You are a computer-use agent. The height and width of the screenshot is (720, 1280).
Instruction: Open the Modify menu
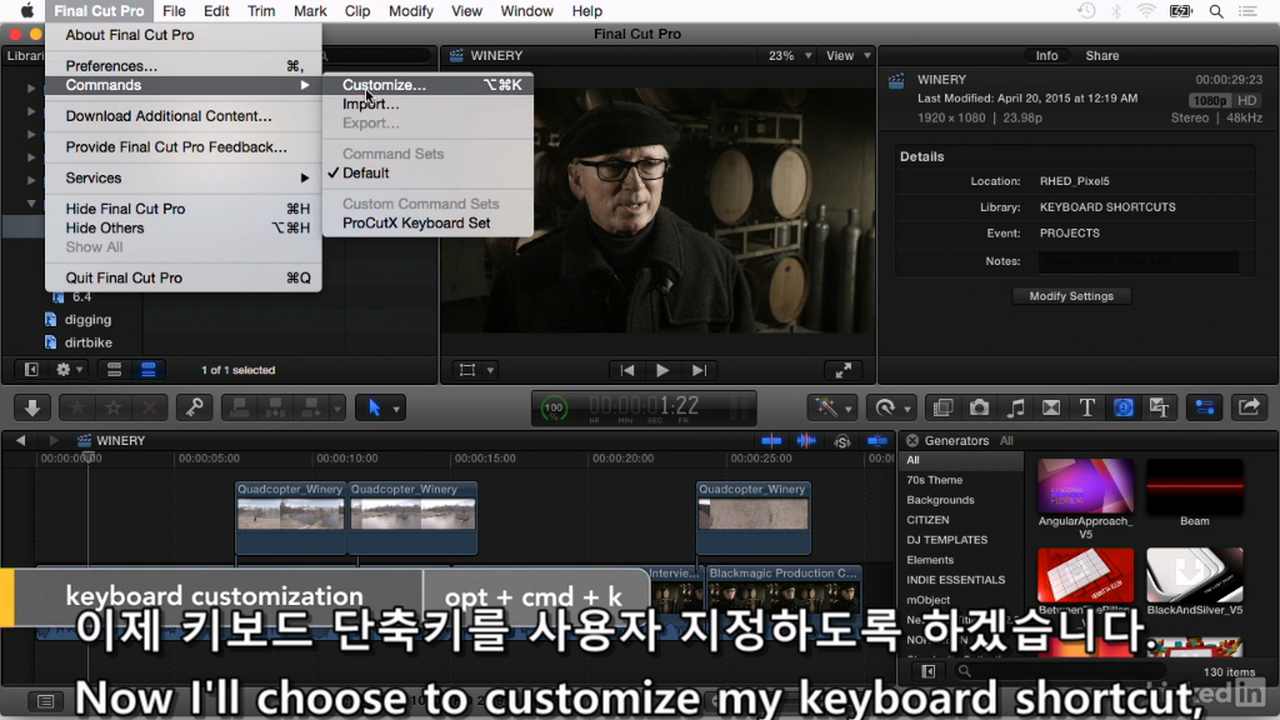tap(411, 11)
